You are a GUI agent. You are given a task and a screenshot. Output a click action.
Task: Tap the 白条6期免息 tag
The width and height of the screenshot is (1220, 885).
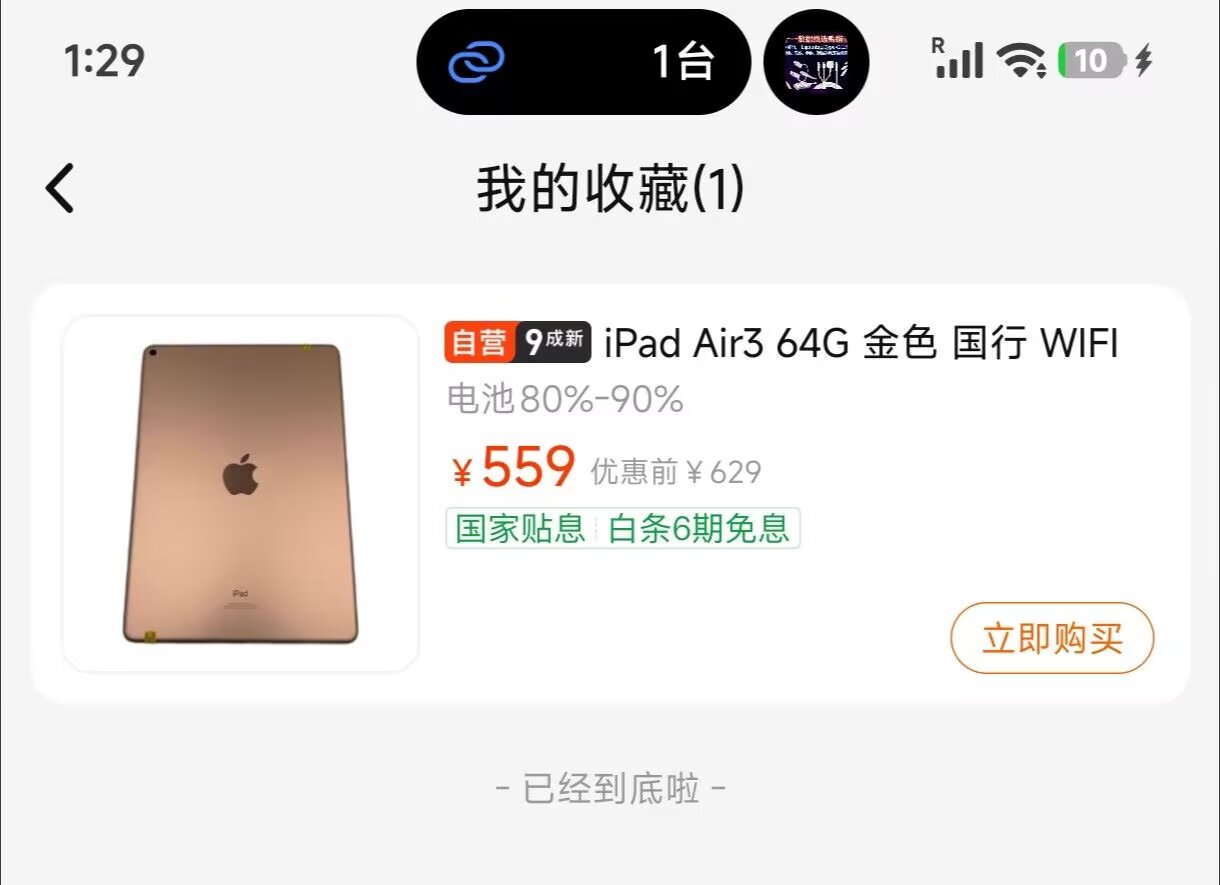click(x=699, y=528)
